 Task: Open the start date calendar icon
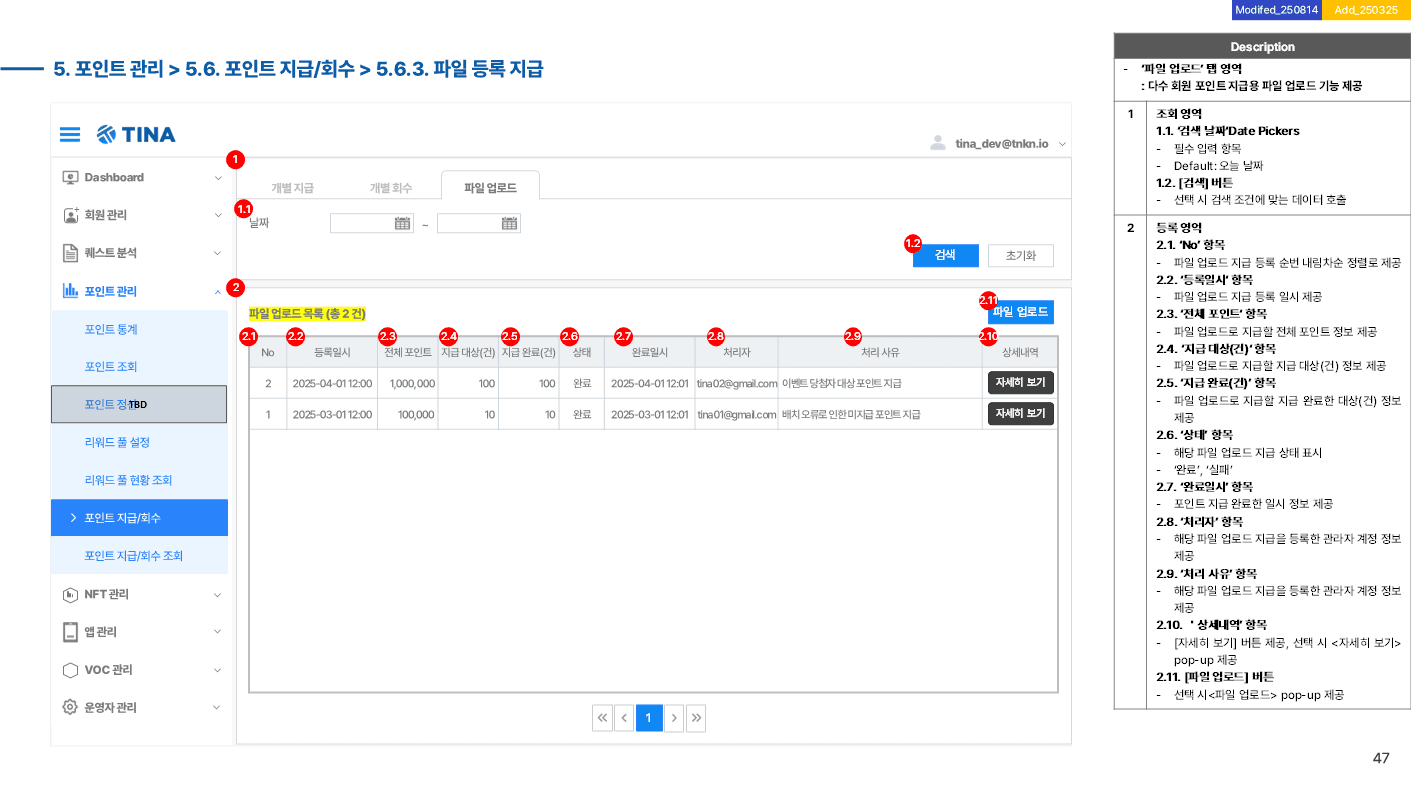click(402, 224)
